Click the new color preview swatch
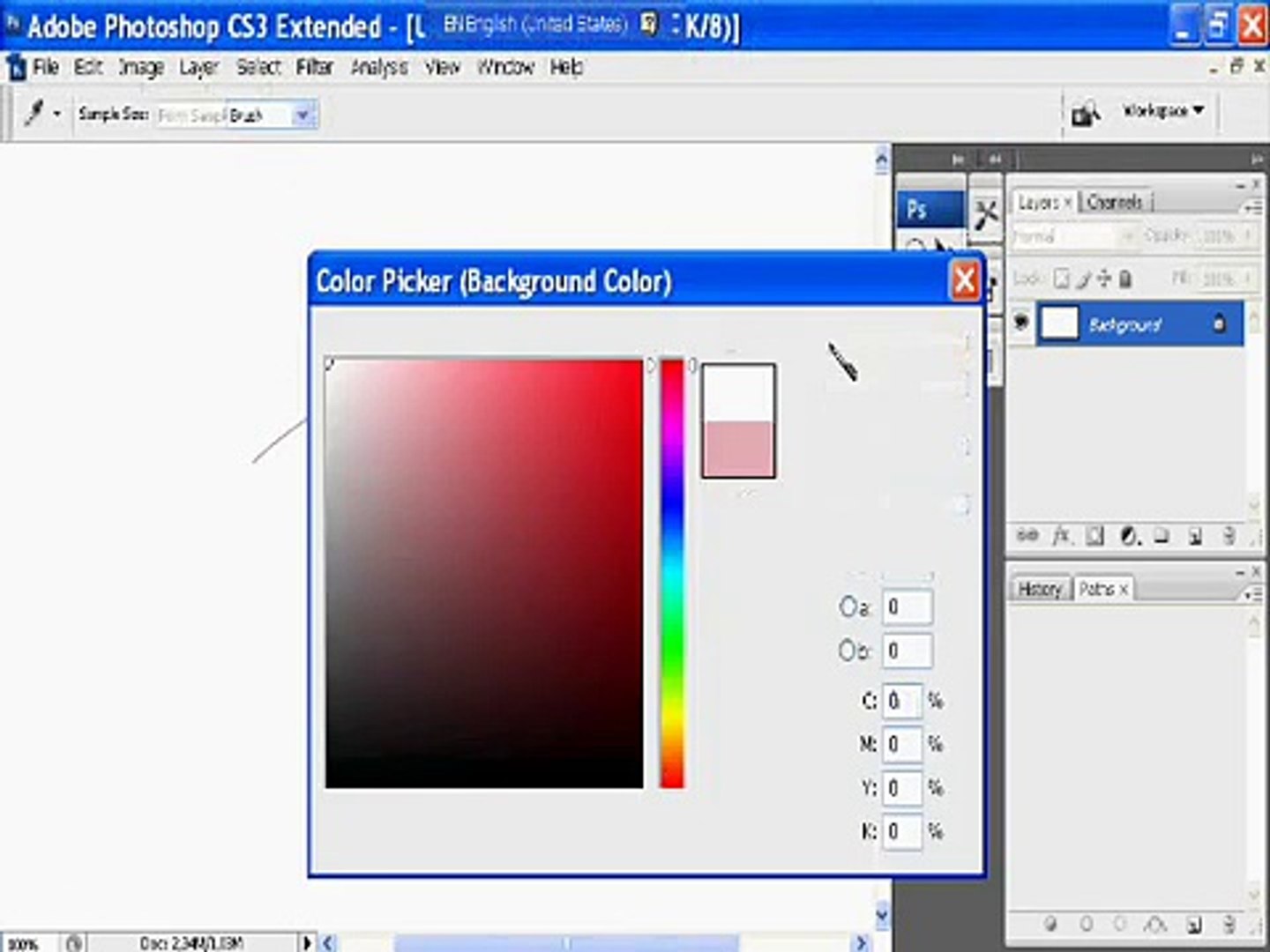 (739, 393)
